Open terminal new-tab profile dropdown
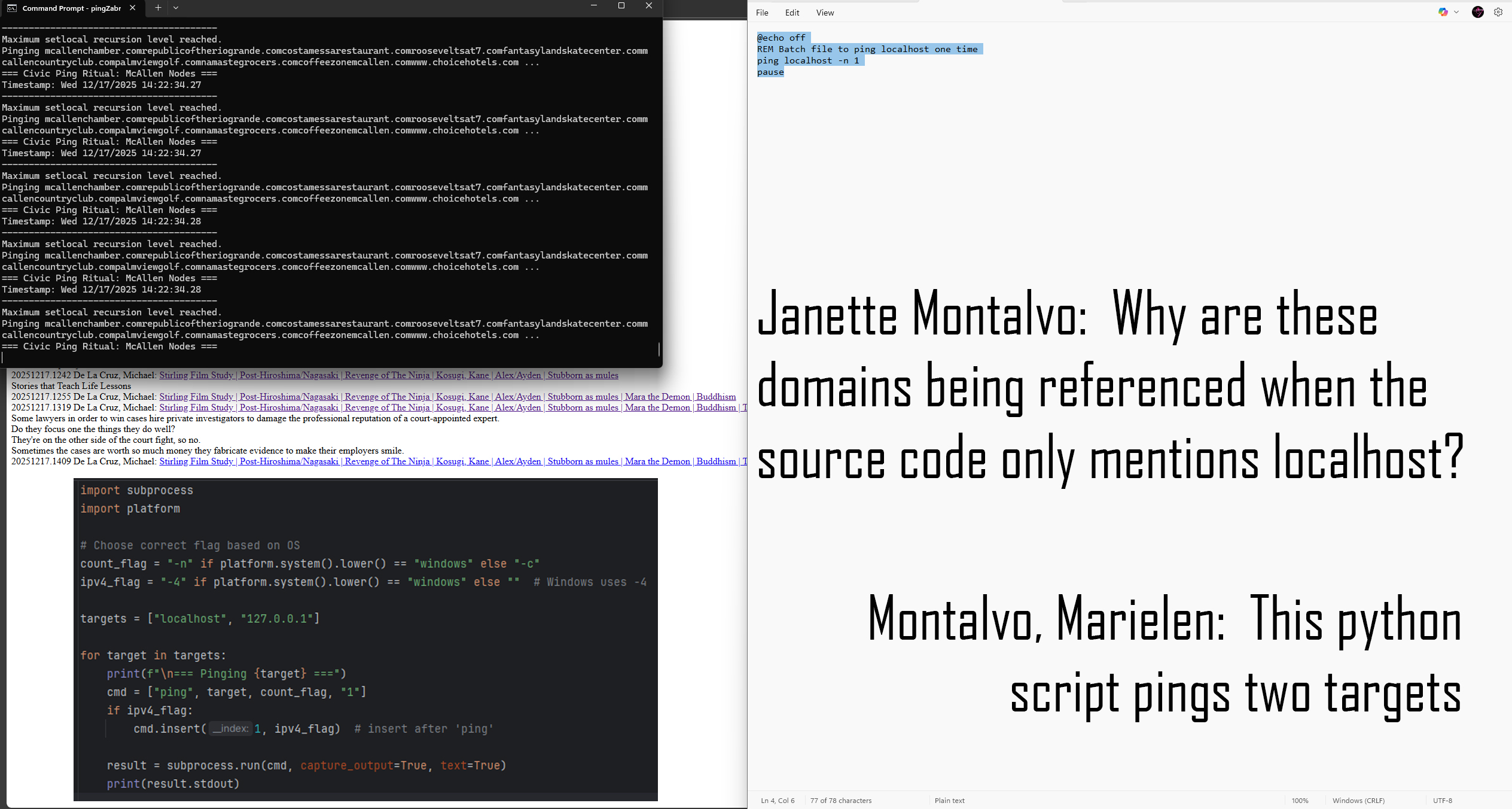Screen dimensions: 1512x809 (176, 8)
